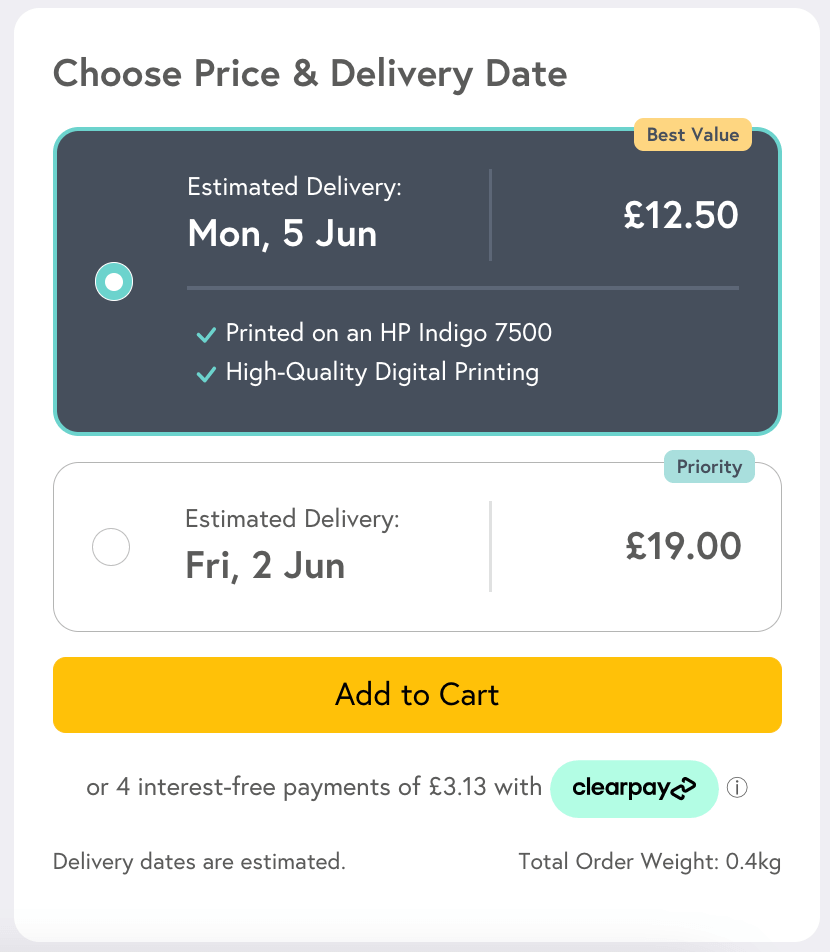The height and width of the screenshot is (952, 830).
Task: Click the Priority badge
Action: tap(709, 467)
